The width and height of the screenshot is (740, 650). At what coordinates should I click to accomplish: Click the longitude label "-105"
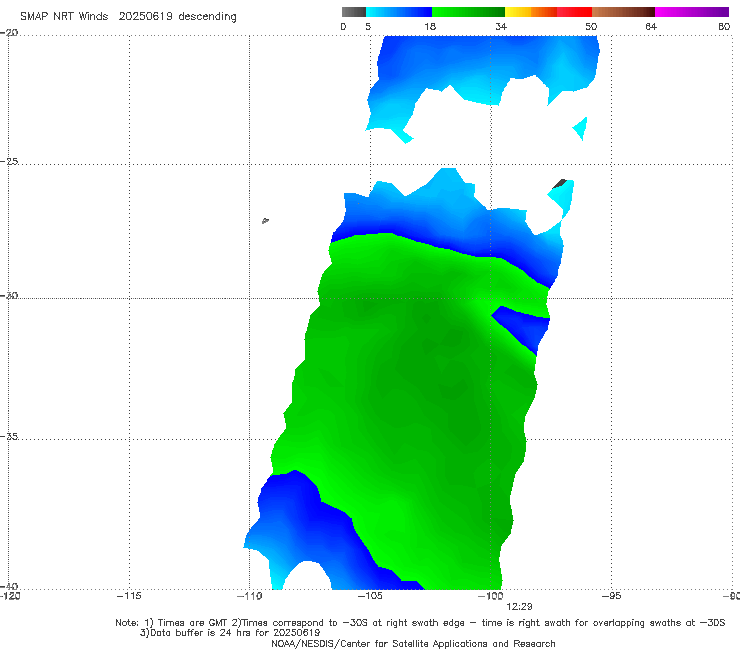(x=370, y=596)
